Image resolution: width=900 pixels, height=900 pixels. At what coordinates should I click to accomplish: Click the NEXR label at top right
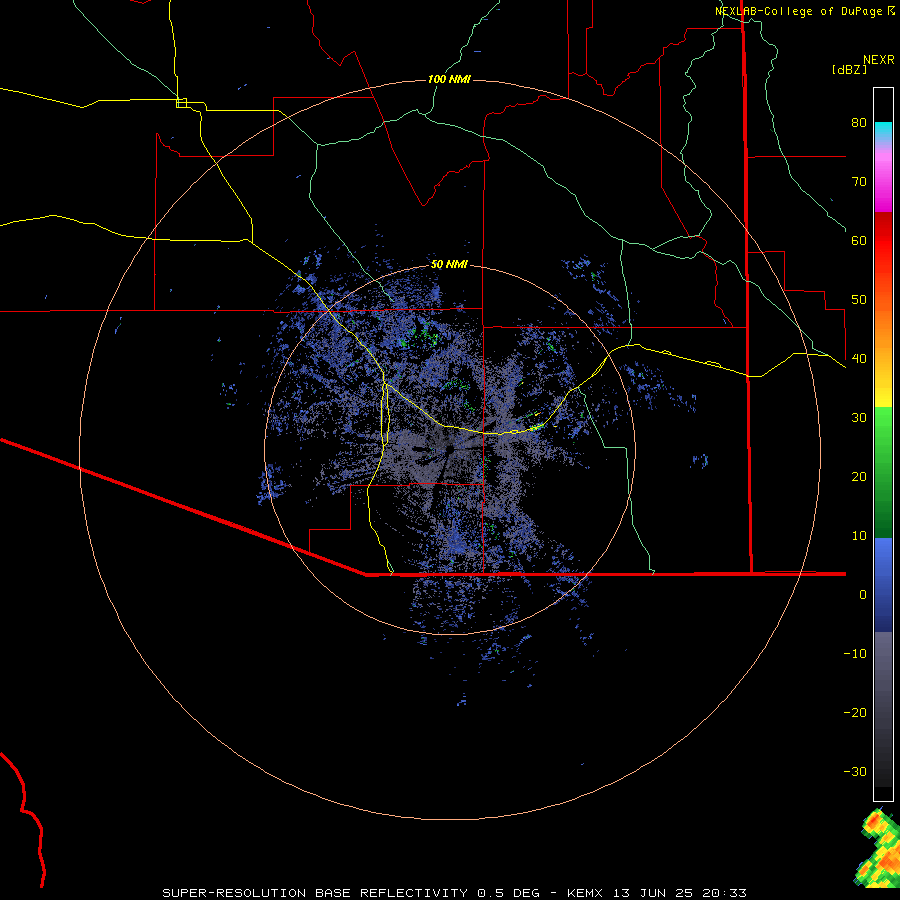pyautogui.click(x=879, y=60)
